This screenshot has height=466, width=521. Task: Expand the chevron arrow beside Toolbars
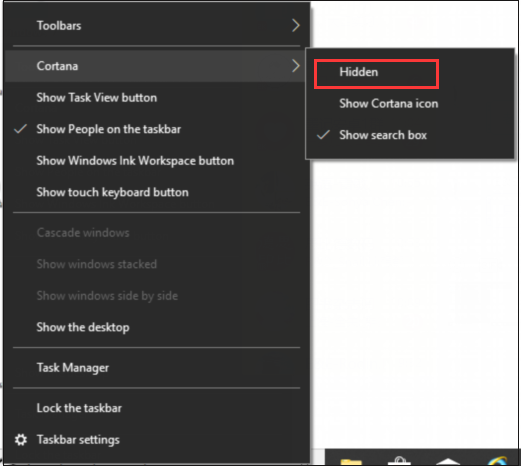point(295,26)
